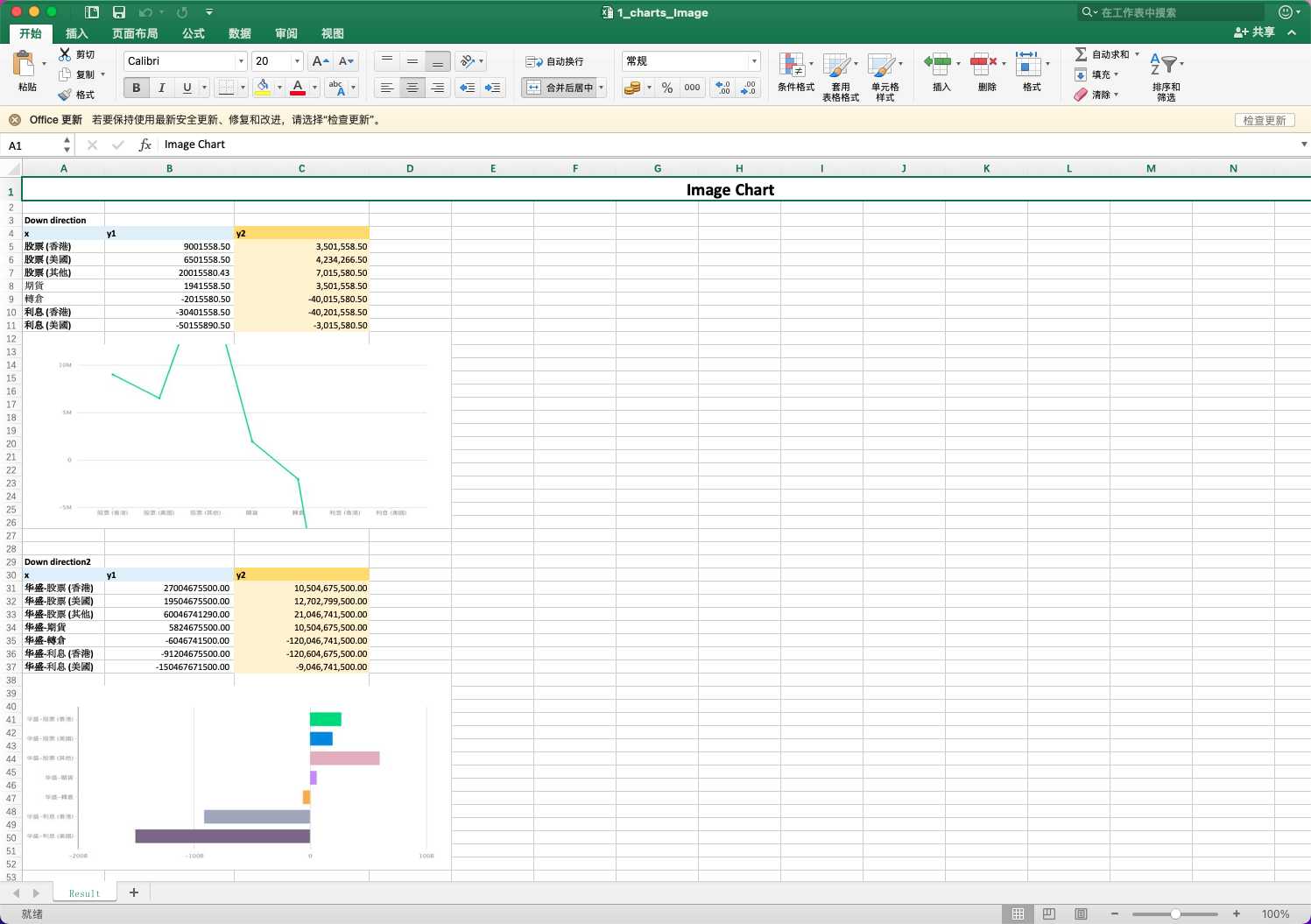Click the Fill (填充) button
This screenshot has height=924, width=1311.
pyautogui.click(x=1096, y=74)
